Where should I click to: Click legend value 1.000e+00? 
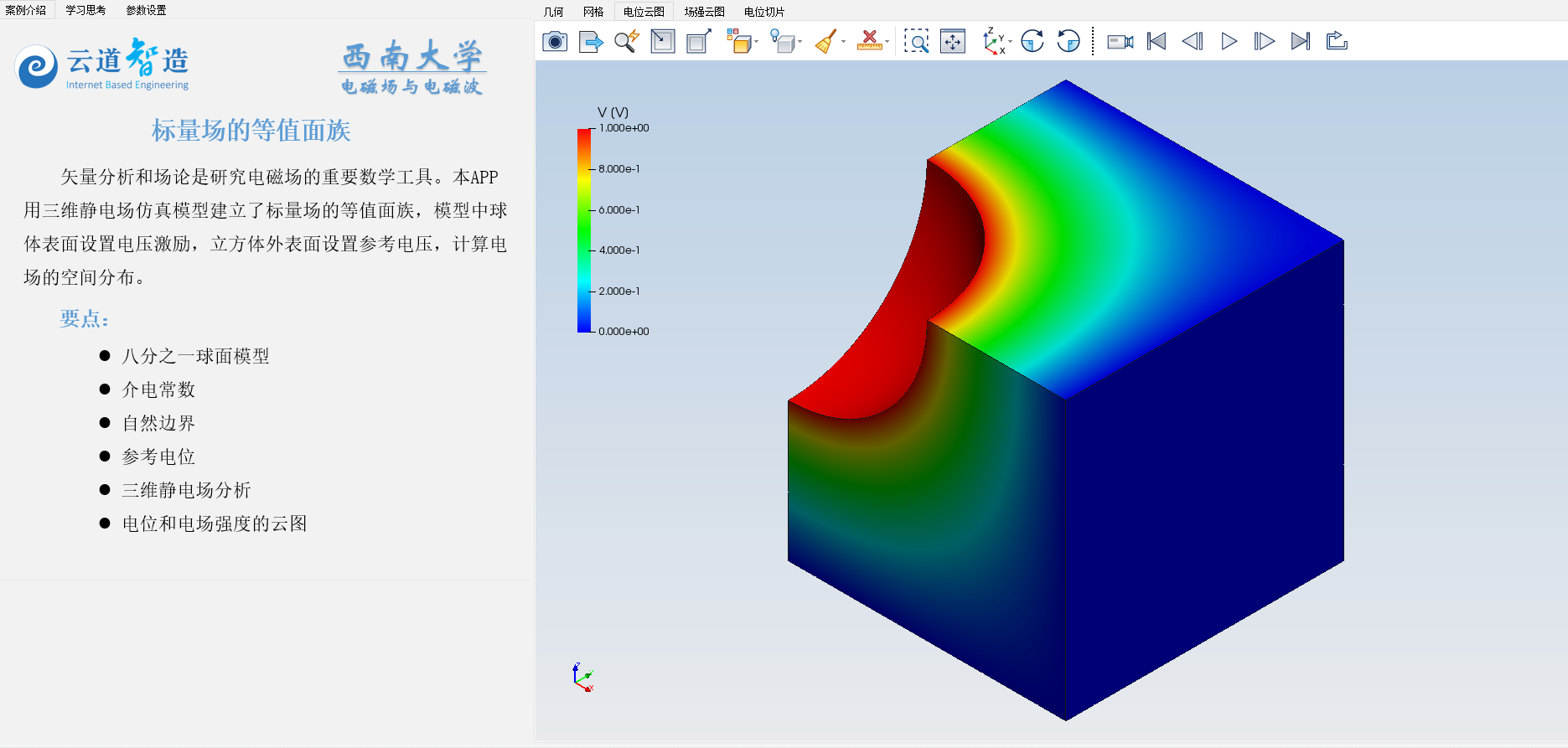(624, 128)
